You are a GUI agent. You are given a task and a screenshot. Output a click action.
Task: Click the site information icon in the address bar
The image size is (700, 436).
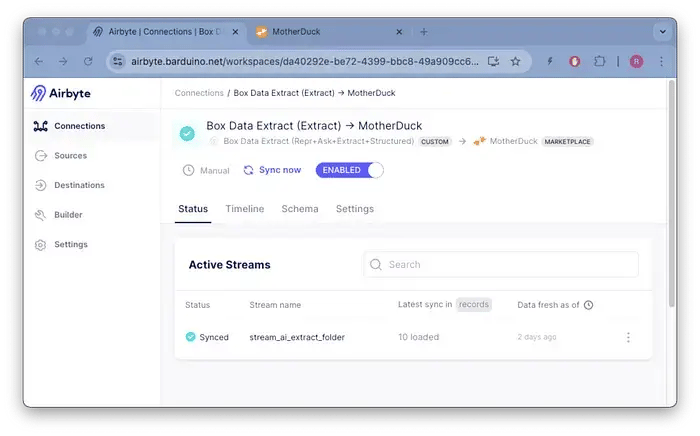[118, 61]
